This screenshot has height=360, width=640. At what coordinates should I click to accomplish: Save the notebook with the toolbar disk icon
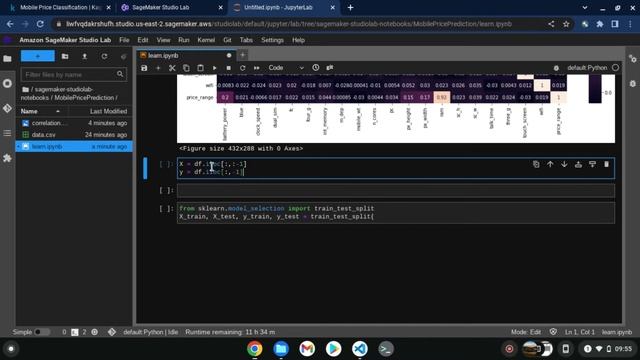pyautogui.click(x=144, y=68)
